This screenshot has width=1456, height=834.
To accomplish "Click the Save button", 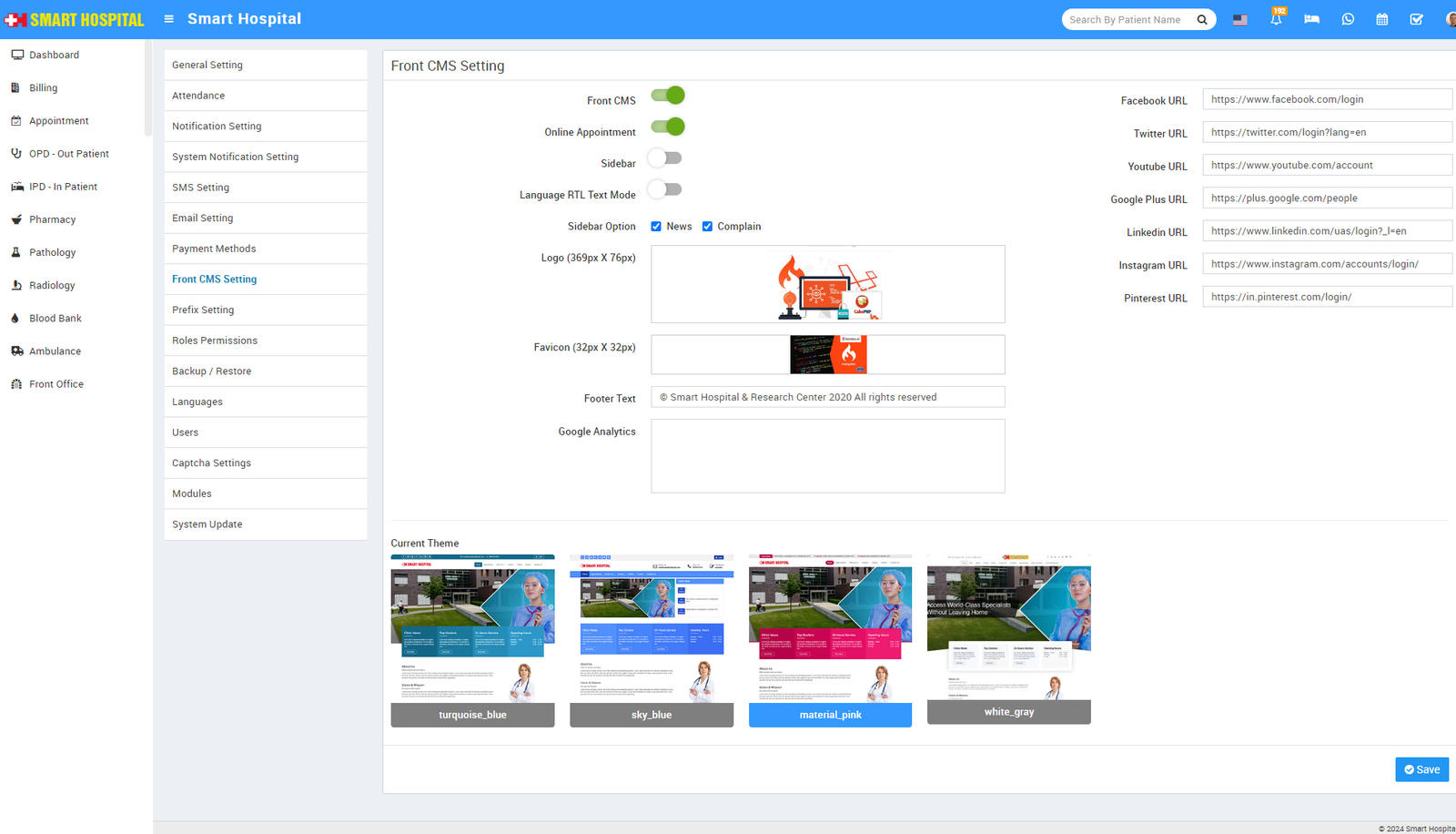I will (1421, 769).
